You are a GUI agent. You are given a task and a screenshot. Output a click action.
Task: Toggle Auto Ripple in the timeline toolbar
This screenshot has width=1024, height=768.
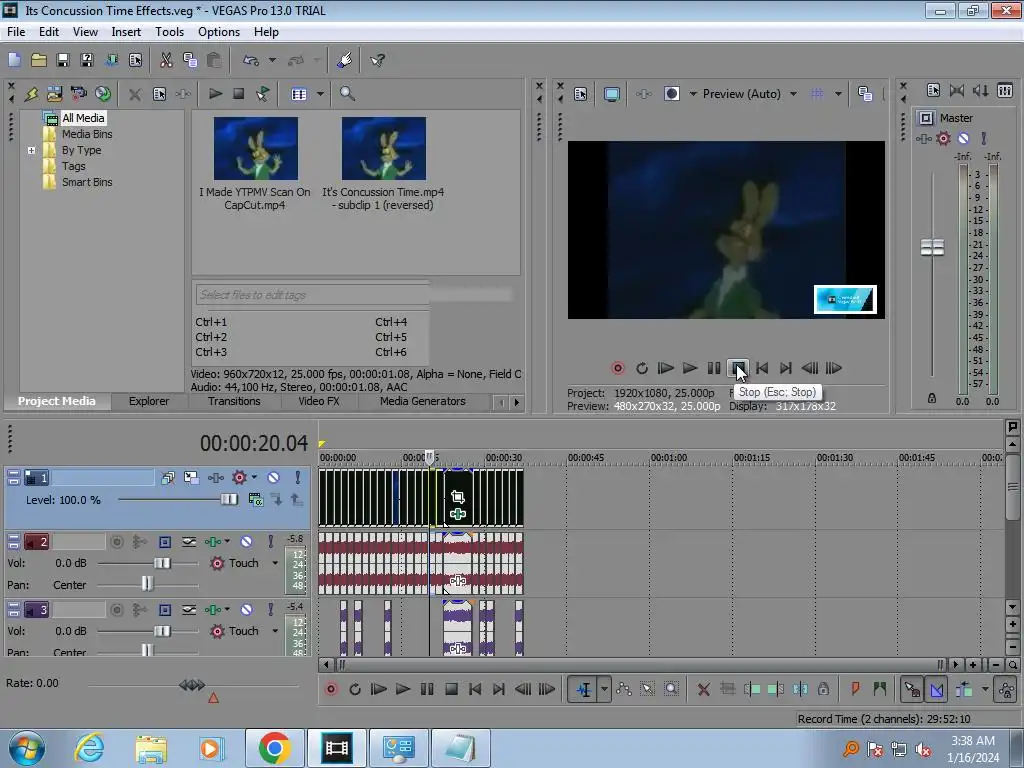[x=965, y=689]
